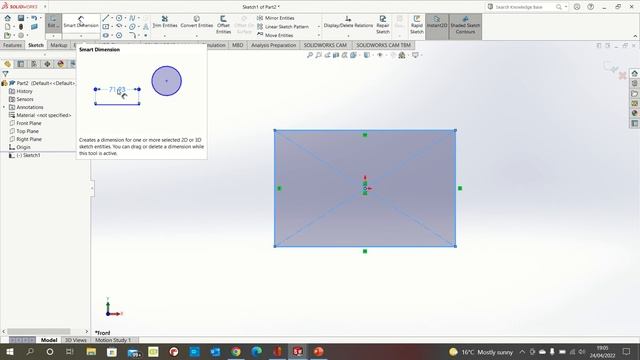Click the Undo icon
The image size is (640, 360).
(34, 18)
